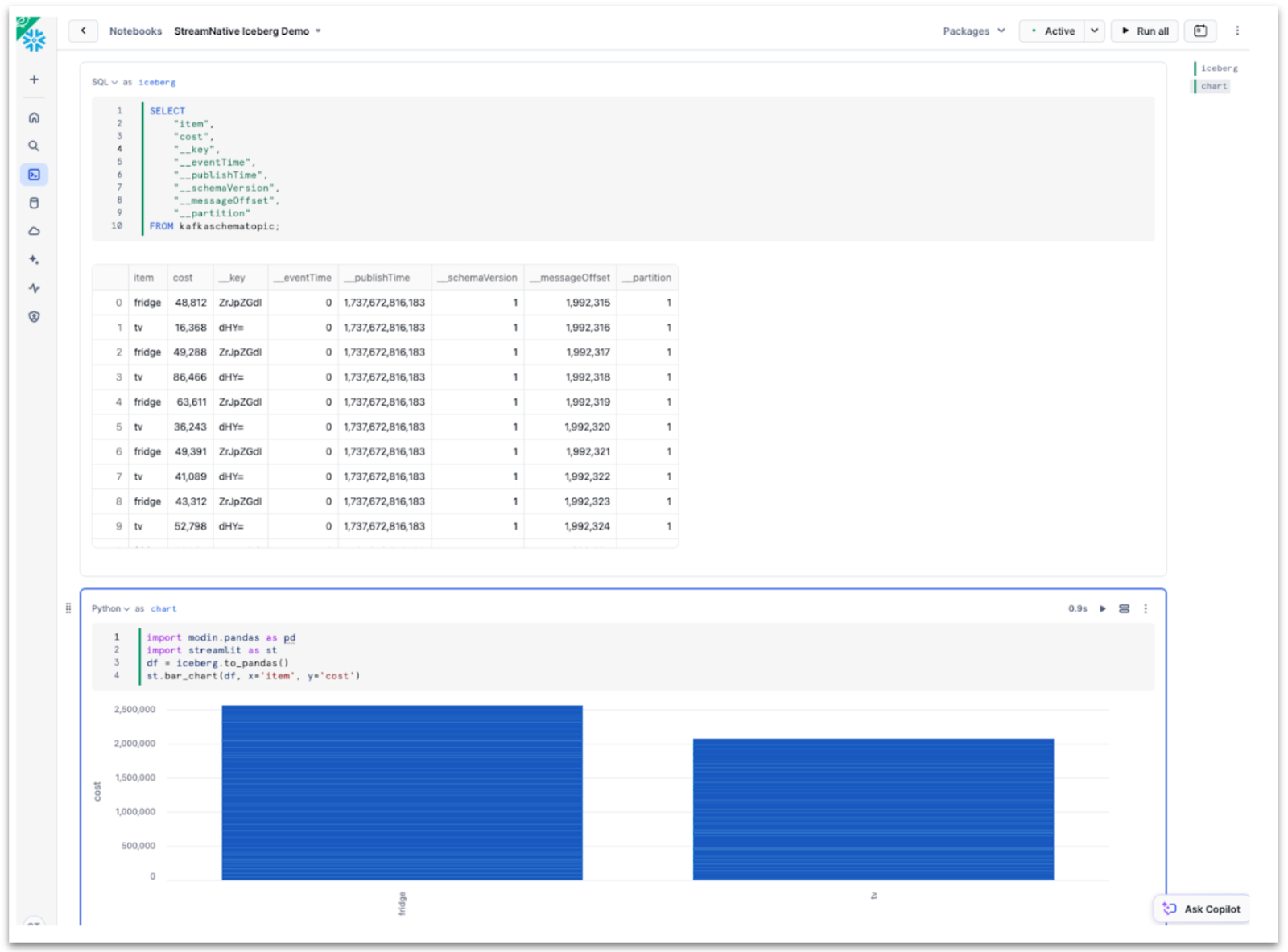Click the Notebooks breadcrumb link
Image resolution: width=1288 pixels, height=952 pixels.
coord(135,31)
